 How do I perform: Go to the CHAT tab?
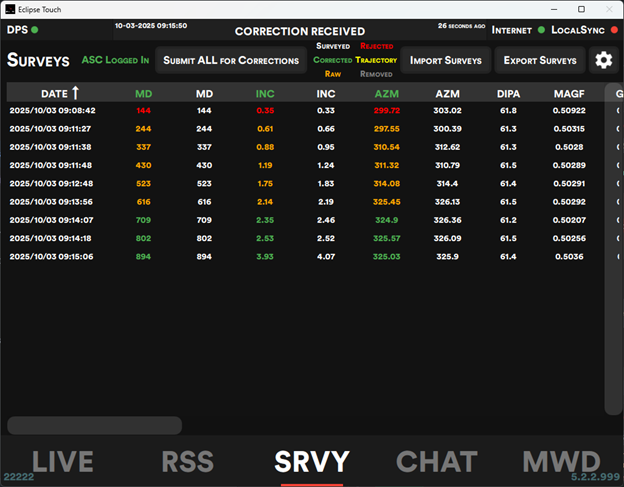pyautogui.click(x=436, y=461)
